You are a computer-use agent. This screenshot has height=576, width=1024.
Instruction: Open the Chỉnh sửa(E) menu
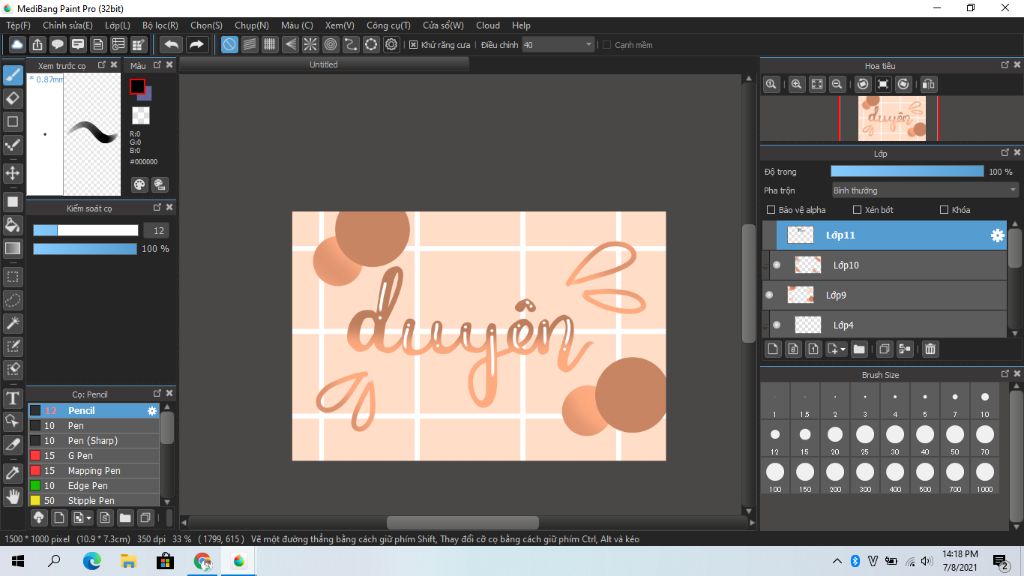pyautogui.click(x=67, y=25)
